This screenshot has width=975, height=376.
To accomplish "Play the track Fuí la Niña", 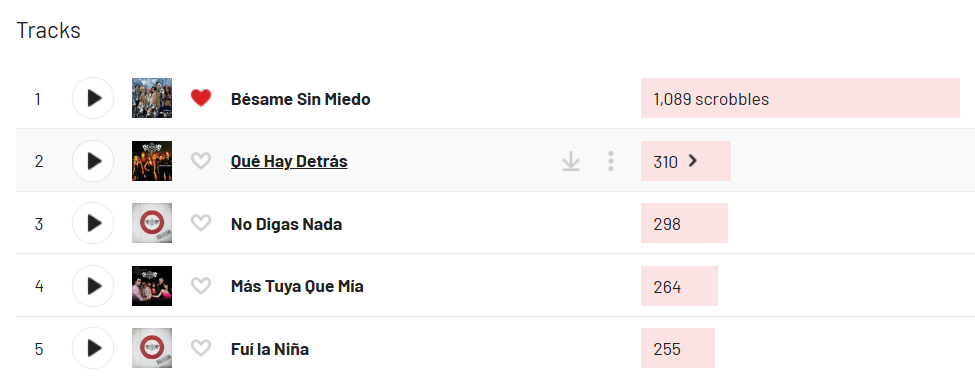I will click(x=93, y=348).
